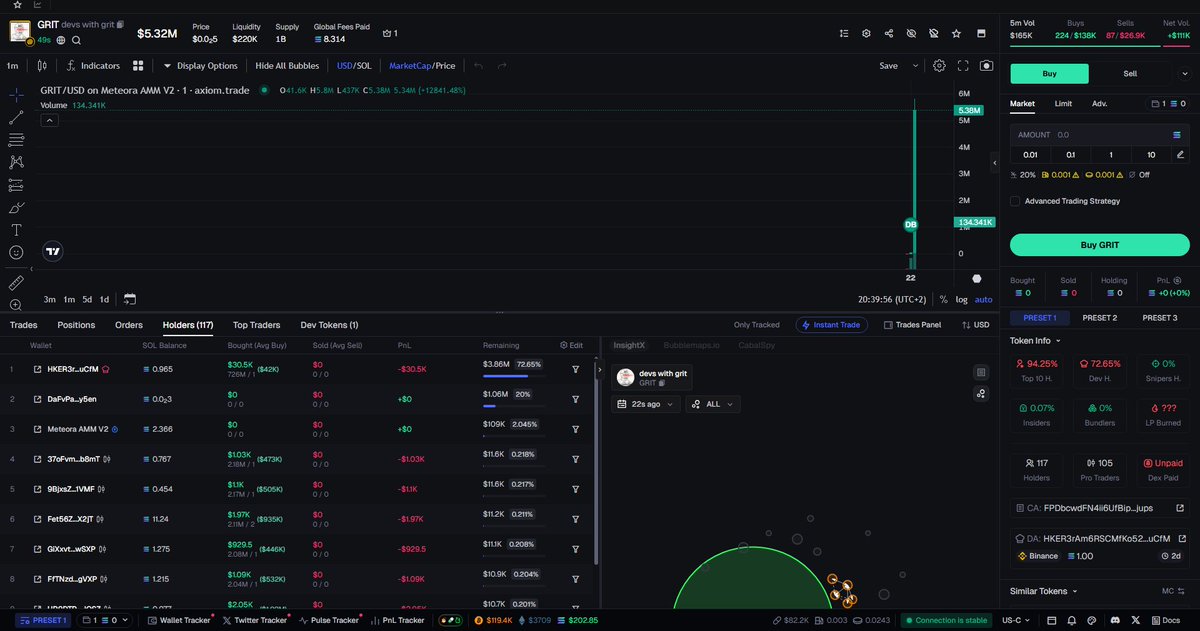The image size is (1200, 631).
Task: Toggle Only Tracked filter
Action: pos(756,325)
